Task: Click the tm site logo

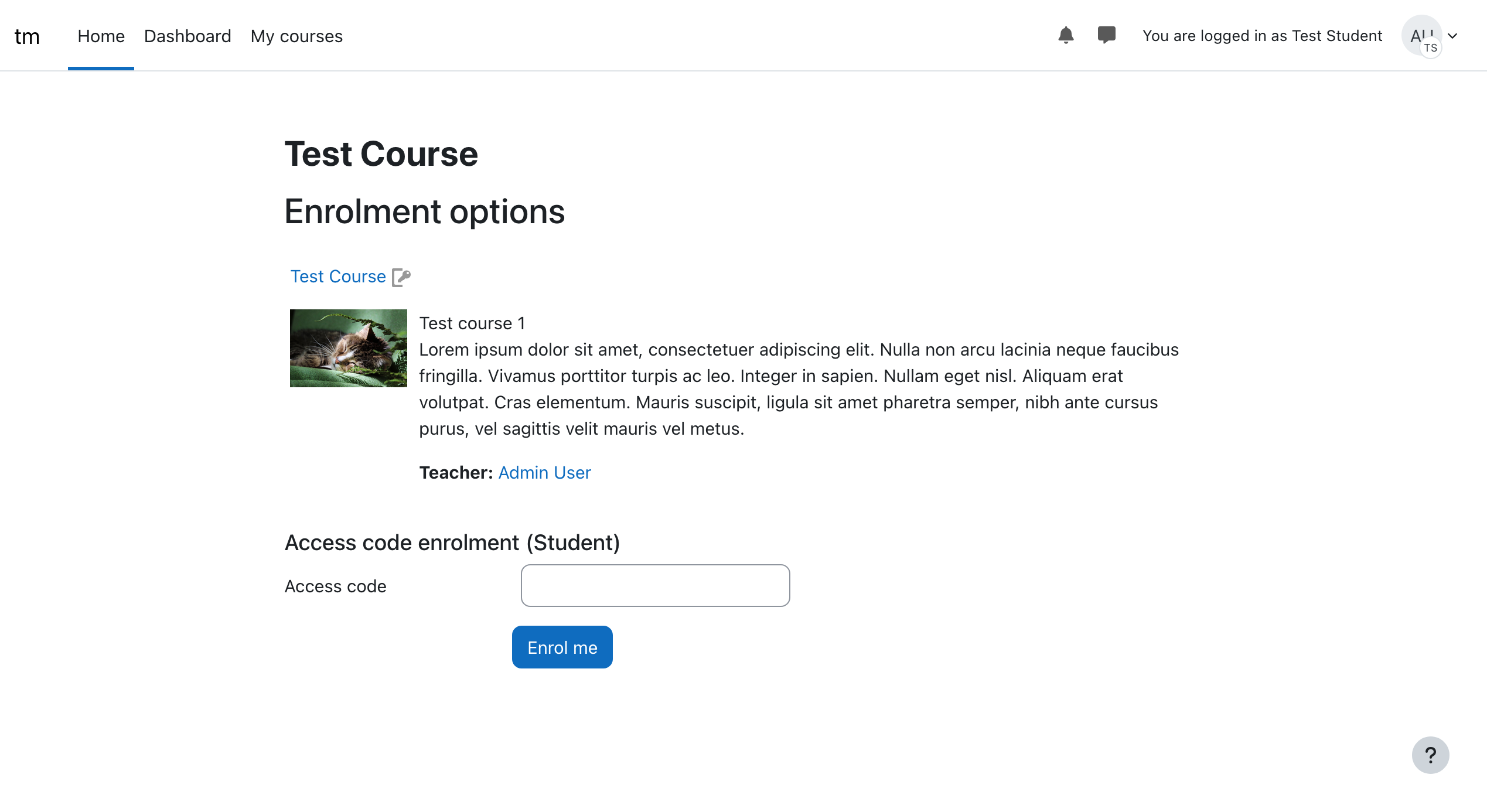Action: click(27, 36)
